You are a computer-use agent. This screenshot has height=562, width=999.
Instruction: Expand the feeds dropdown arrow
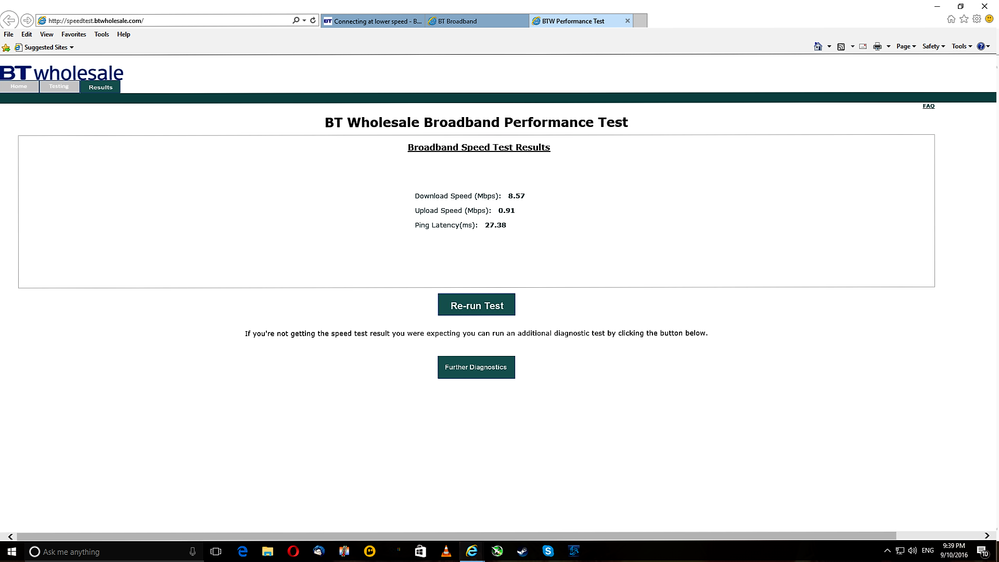[x=852, y=47]
